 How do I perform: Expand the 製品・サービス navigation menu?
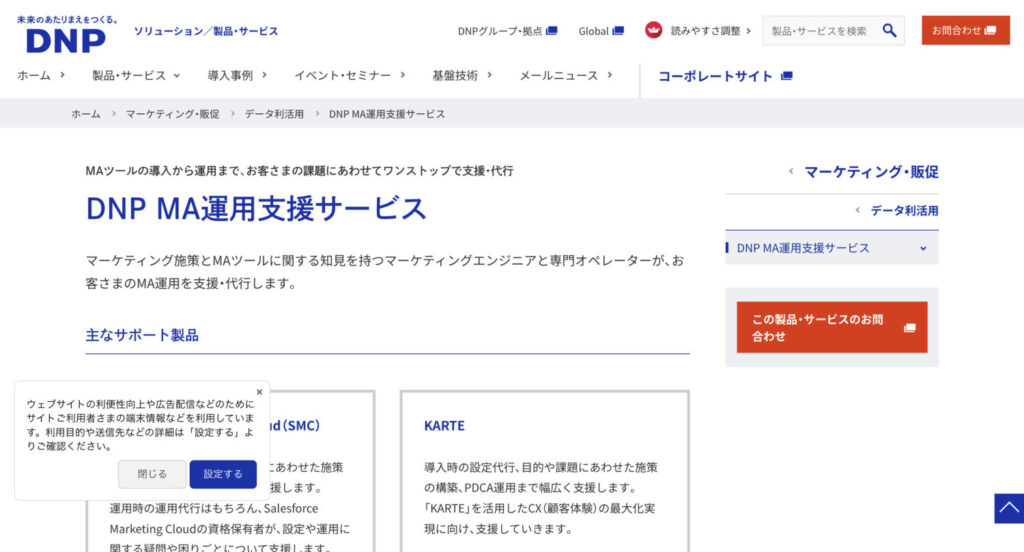[x=136, y=75]
